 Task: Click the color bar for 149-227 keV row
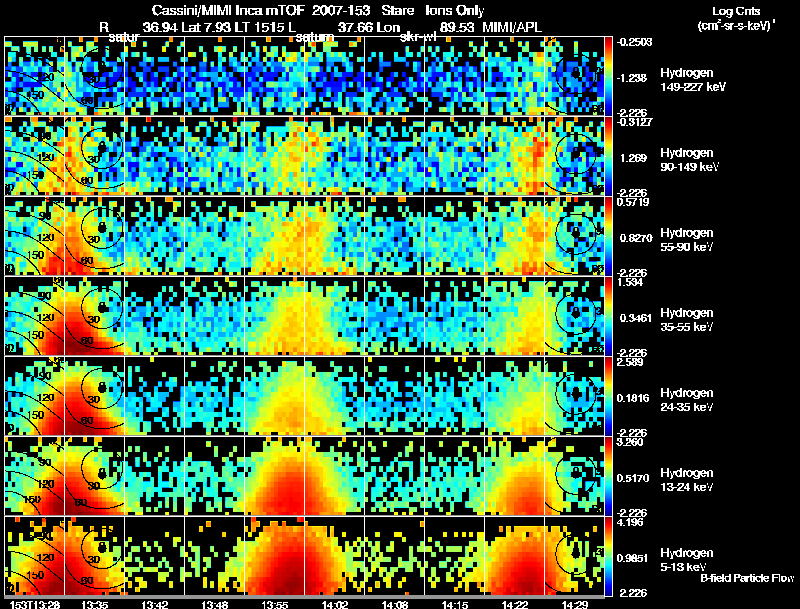tap(609, 76)
